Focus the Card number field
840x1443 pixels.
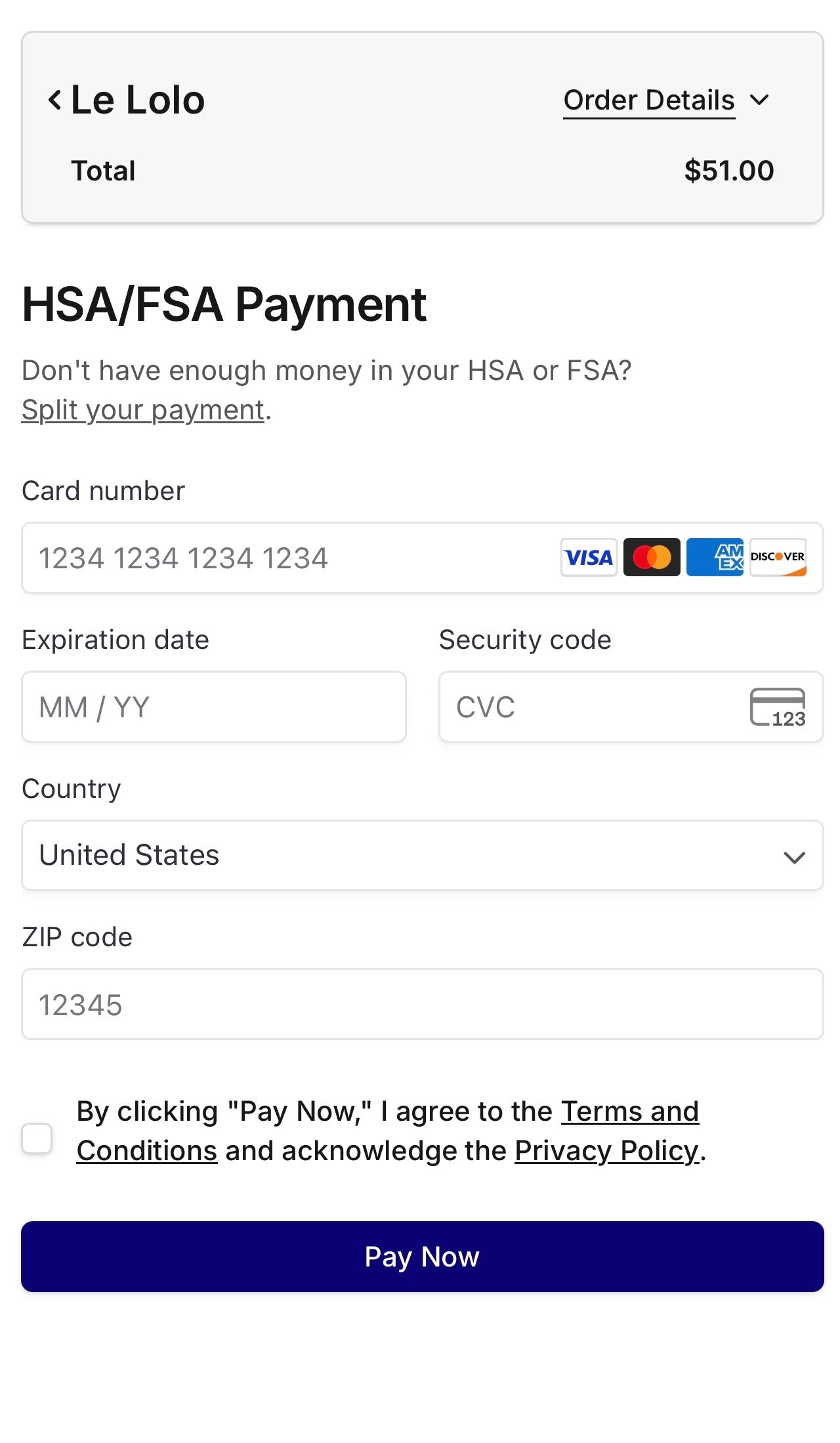pos(289,558)
